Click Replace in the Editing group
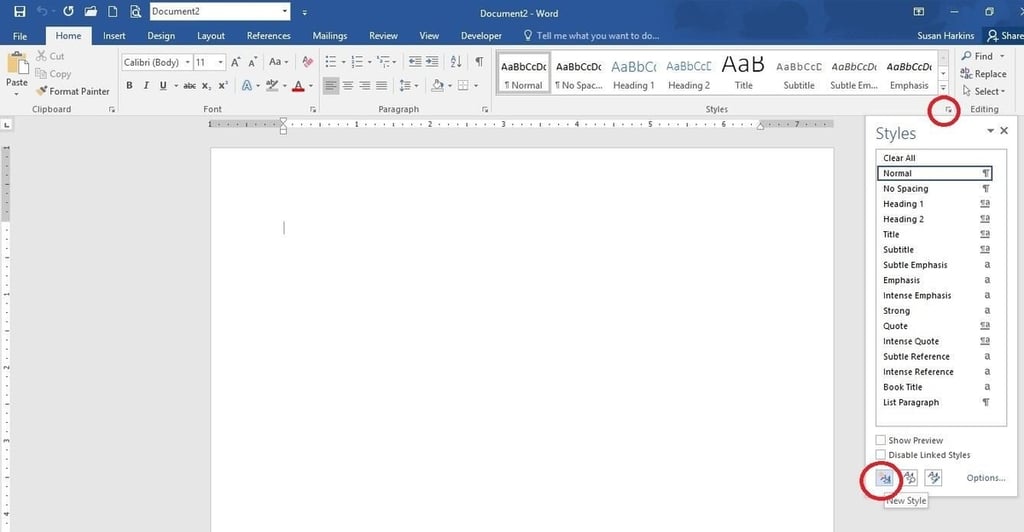This screenshot has height=532, width=1024. pos(983,74)
